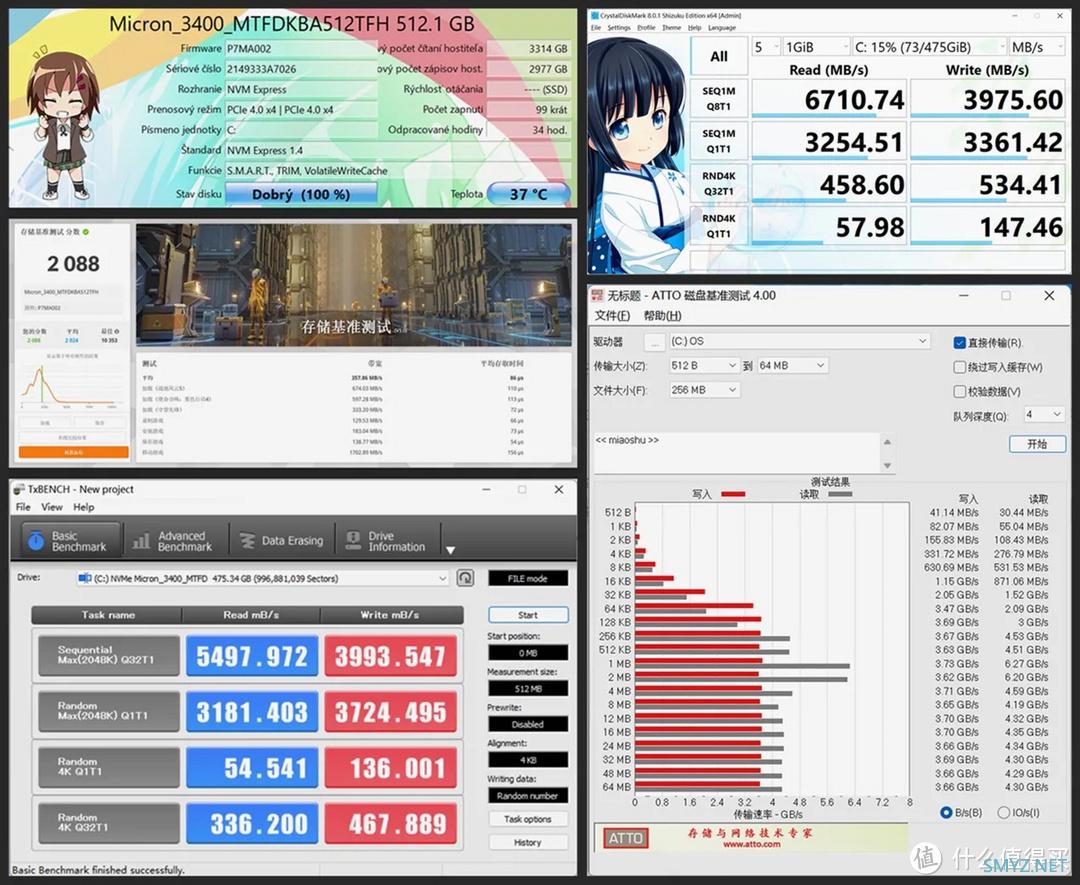Screen dimensions: 1080x885
Task: Run All tests in CrystalDiskMark
Action: (719, 56)
